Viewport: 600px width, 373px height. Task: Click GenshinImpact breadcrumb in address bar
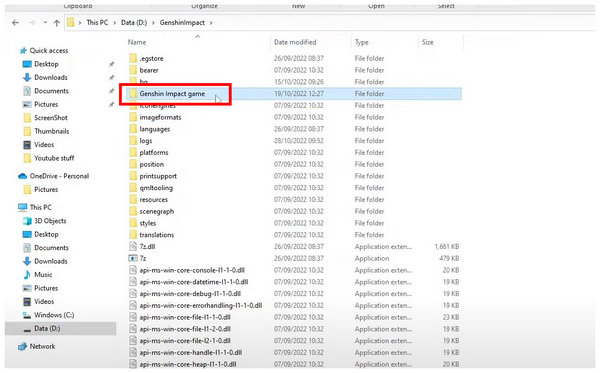tap(182, 23)
